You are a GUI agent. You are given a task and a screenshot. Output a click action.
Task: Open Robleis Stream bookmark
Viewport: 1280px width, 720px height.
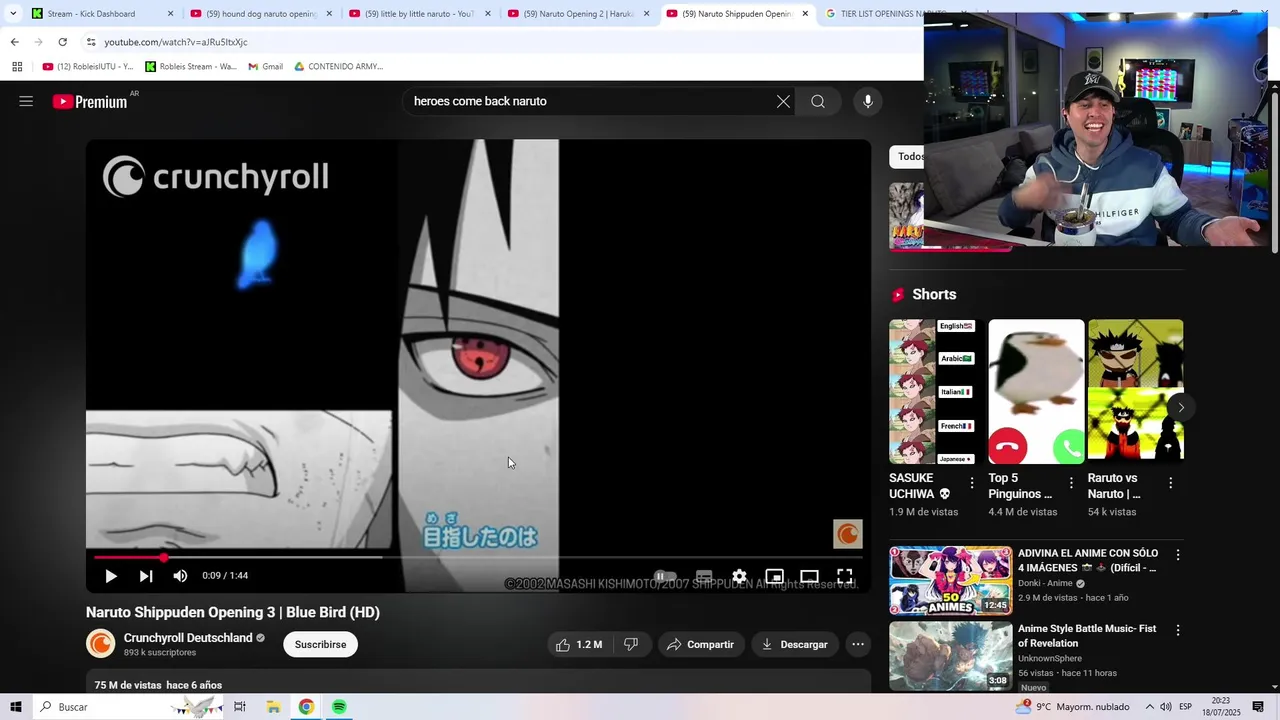pos(191,67)
